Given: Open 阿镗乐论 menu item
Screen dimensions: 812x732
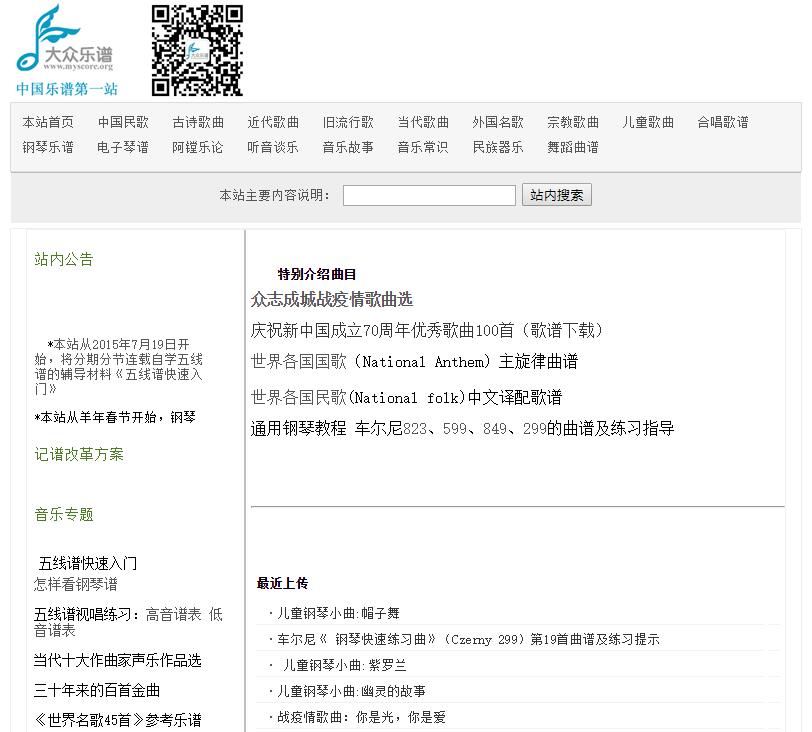Looking at the screenshot, I should [198, 147].
